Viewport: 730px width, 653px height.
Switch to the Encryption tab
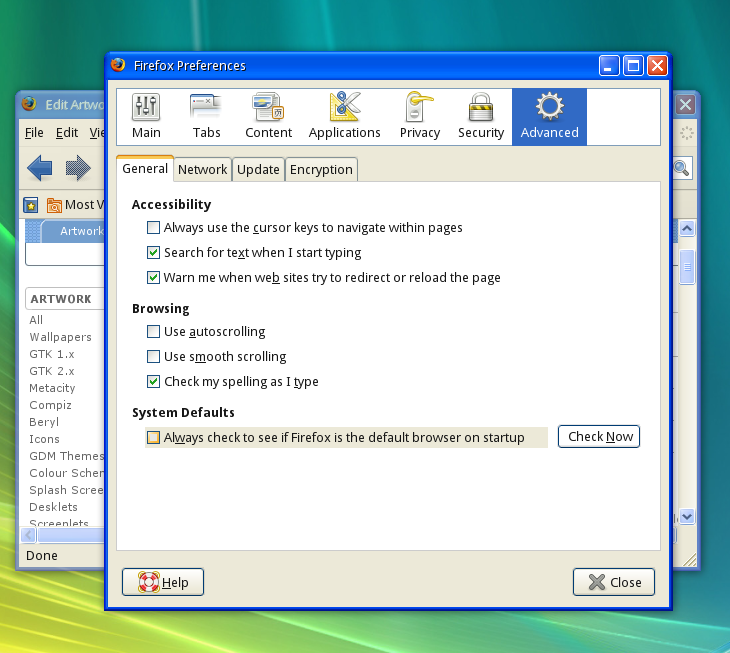(x=321, y=169)
